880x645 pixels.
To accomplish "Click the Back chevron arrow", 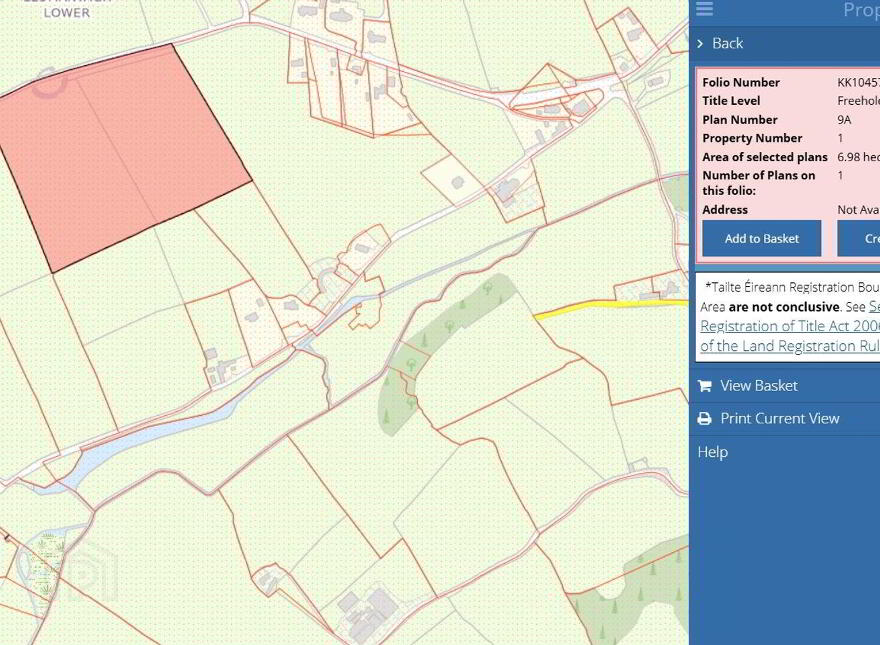I will click(700, 43).
